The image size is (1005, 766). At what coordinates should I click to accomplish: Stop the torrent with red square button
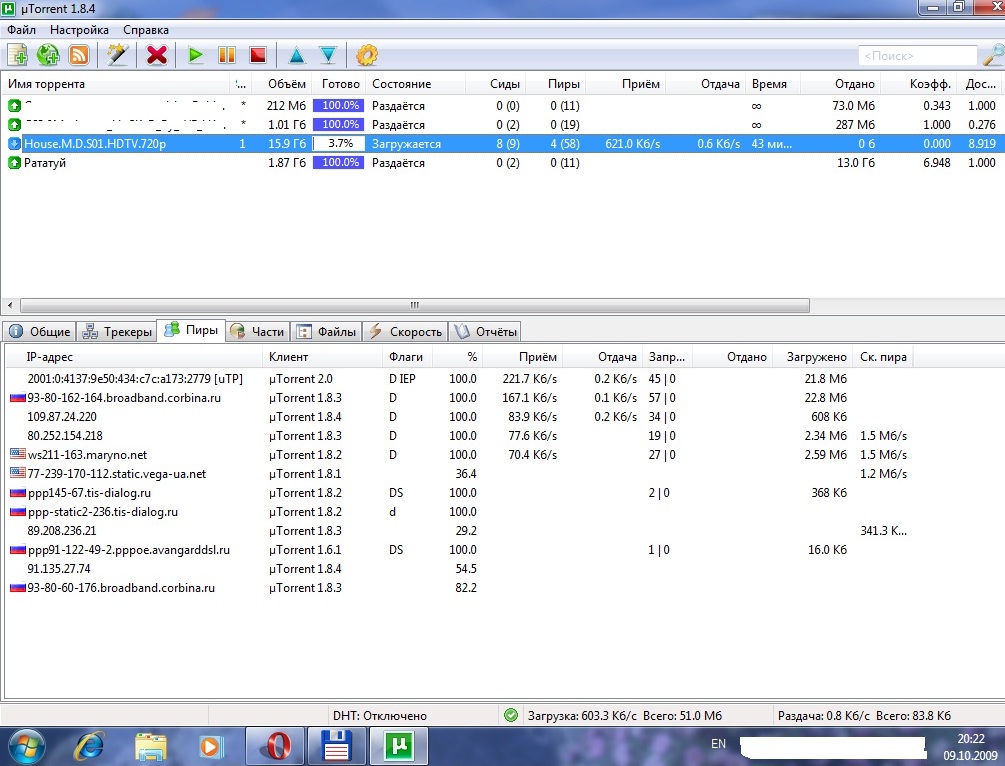tap(258, 55)
